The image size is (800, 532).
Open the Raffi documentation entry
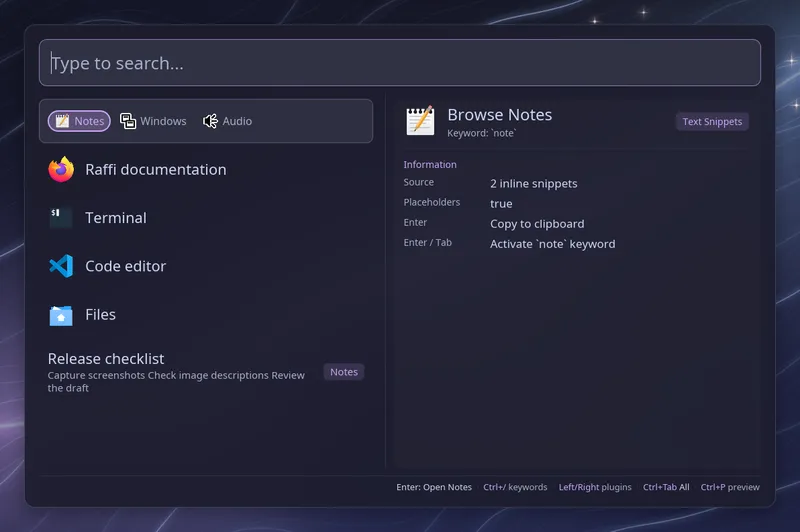tap(206, 169)
